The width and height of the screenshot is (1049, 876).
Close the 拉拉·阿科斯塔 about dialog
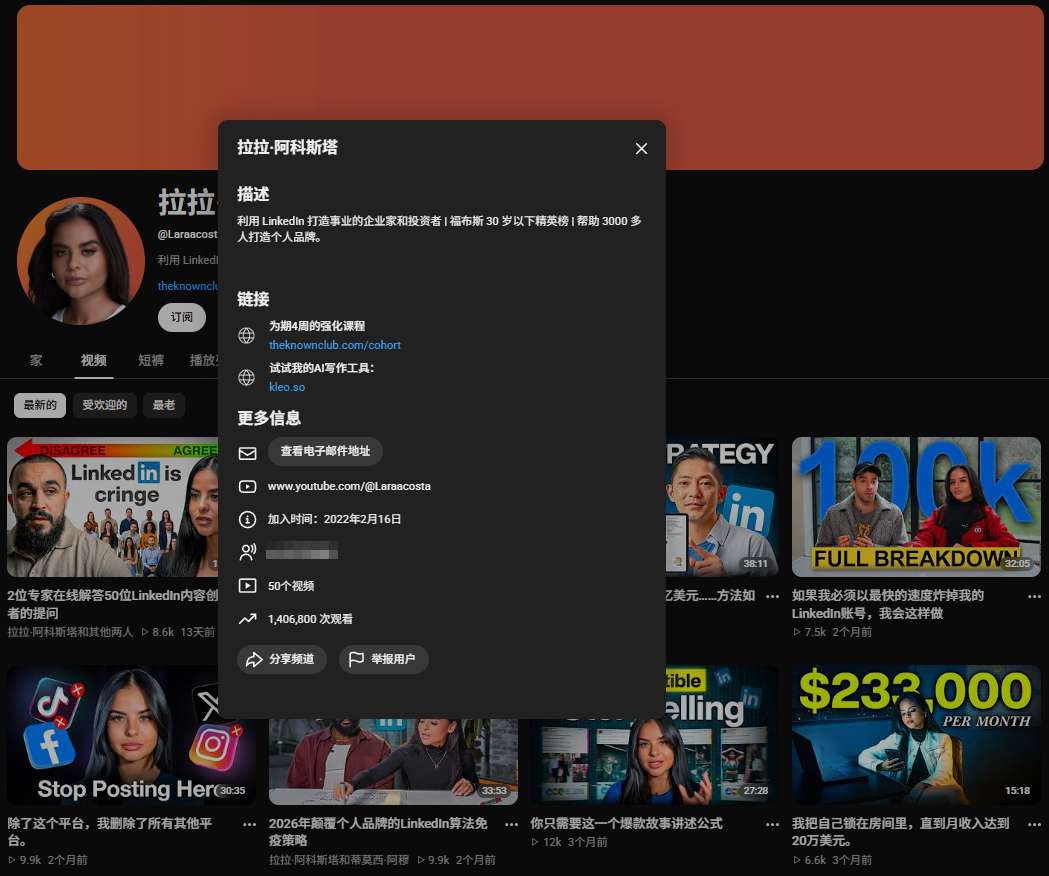pyautogui.click(x=641, y=149)
